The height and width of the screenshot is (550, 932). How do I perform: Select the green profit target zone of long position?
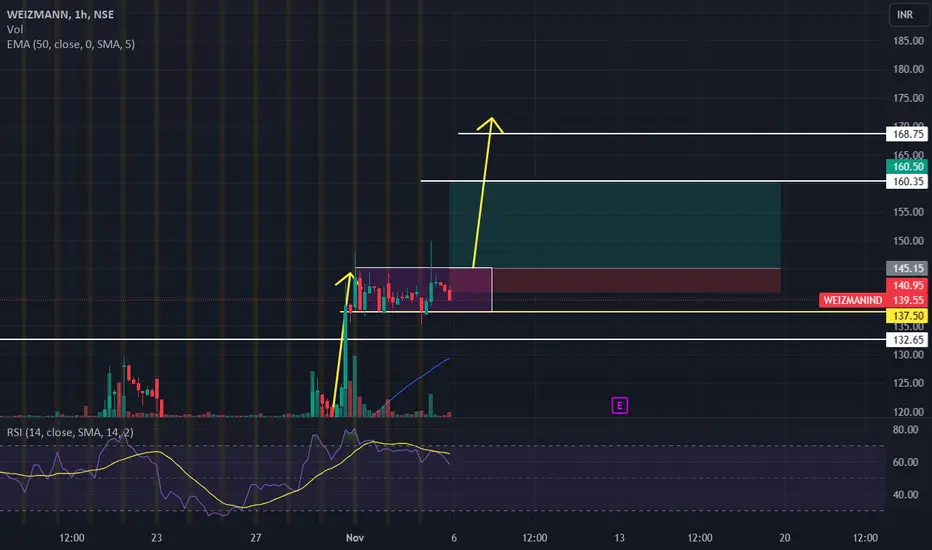[615, 225]
